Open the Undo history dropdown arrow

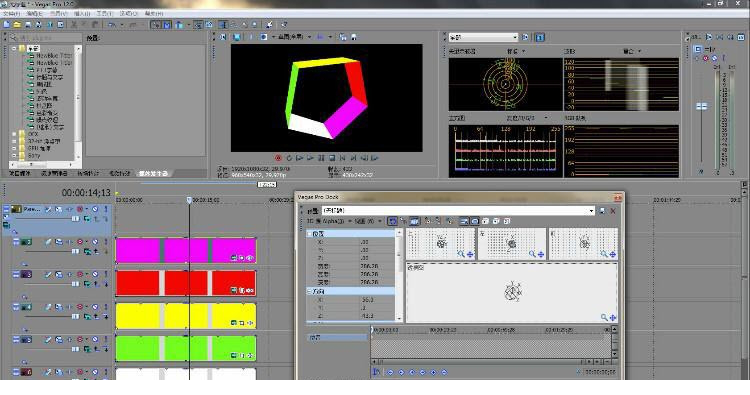[x=121, y=24]
